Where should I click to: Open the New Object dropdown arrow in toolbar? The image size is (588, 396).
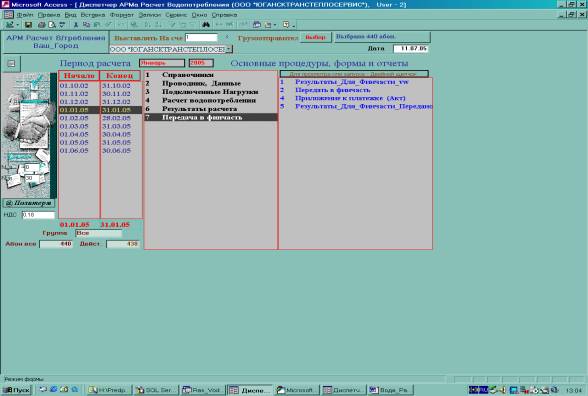click(x=275, y=25)
